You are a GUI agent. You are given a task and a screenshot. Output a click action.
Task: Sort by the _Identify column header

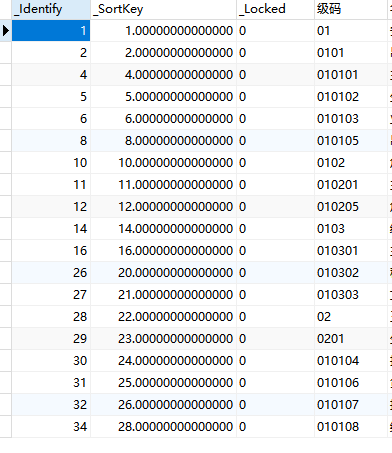click(x=51, y=9)
